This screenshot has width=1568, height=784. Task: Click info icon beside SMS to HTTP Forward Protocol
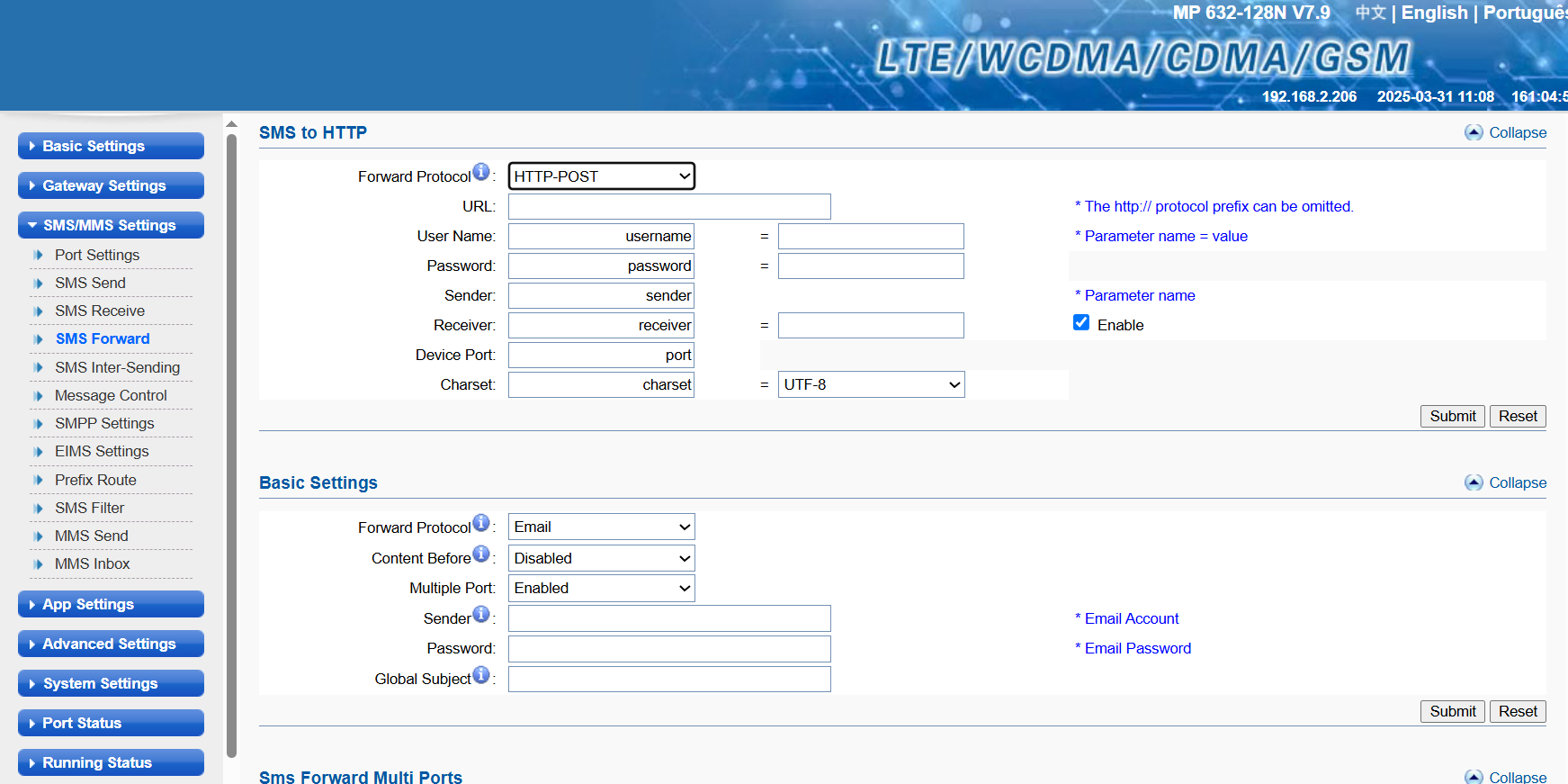(x=481, y=172)
